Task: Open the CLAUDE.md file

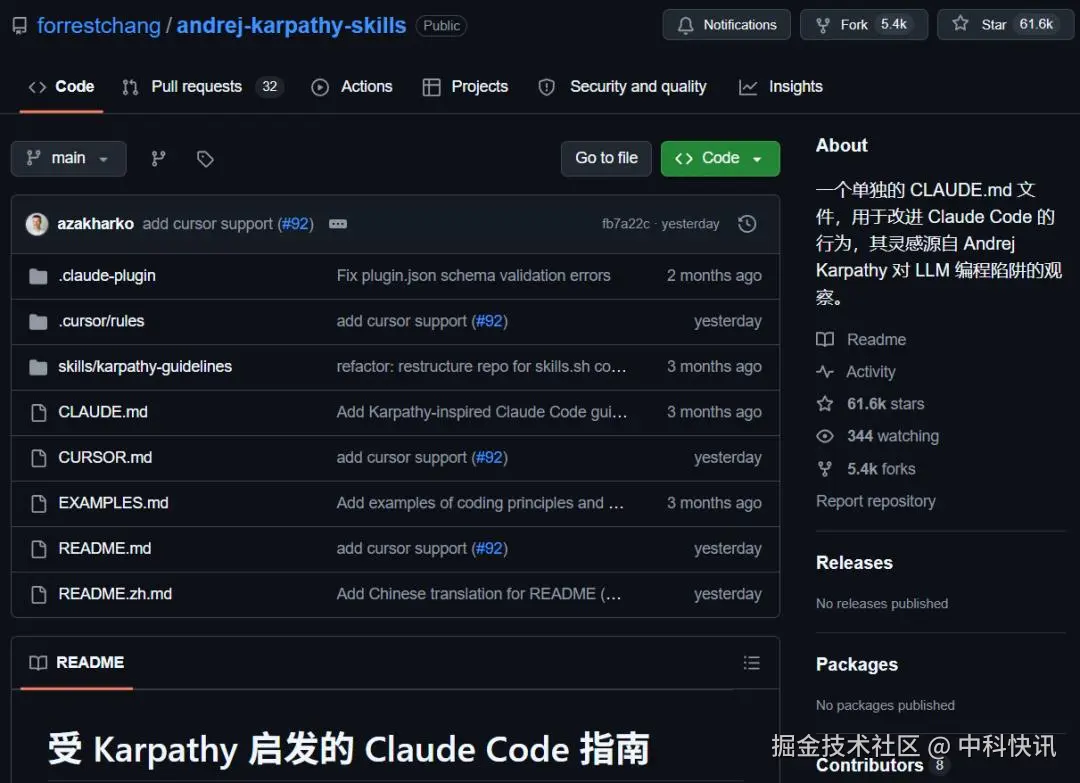Action: (x=103, y=412)
